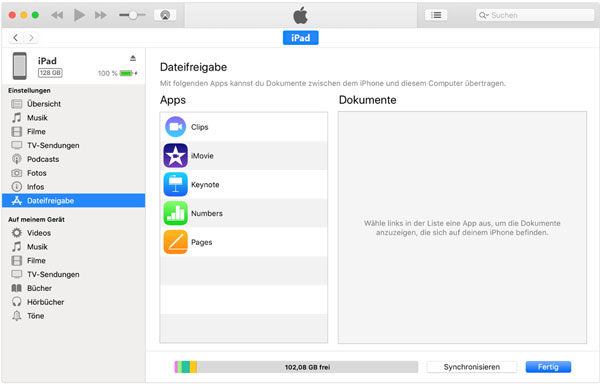The height and width of the screenshot is (384, 600).
Task: Select the Numbers app icon
Action: pos(175,213)
